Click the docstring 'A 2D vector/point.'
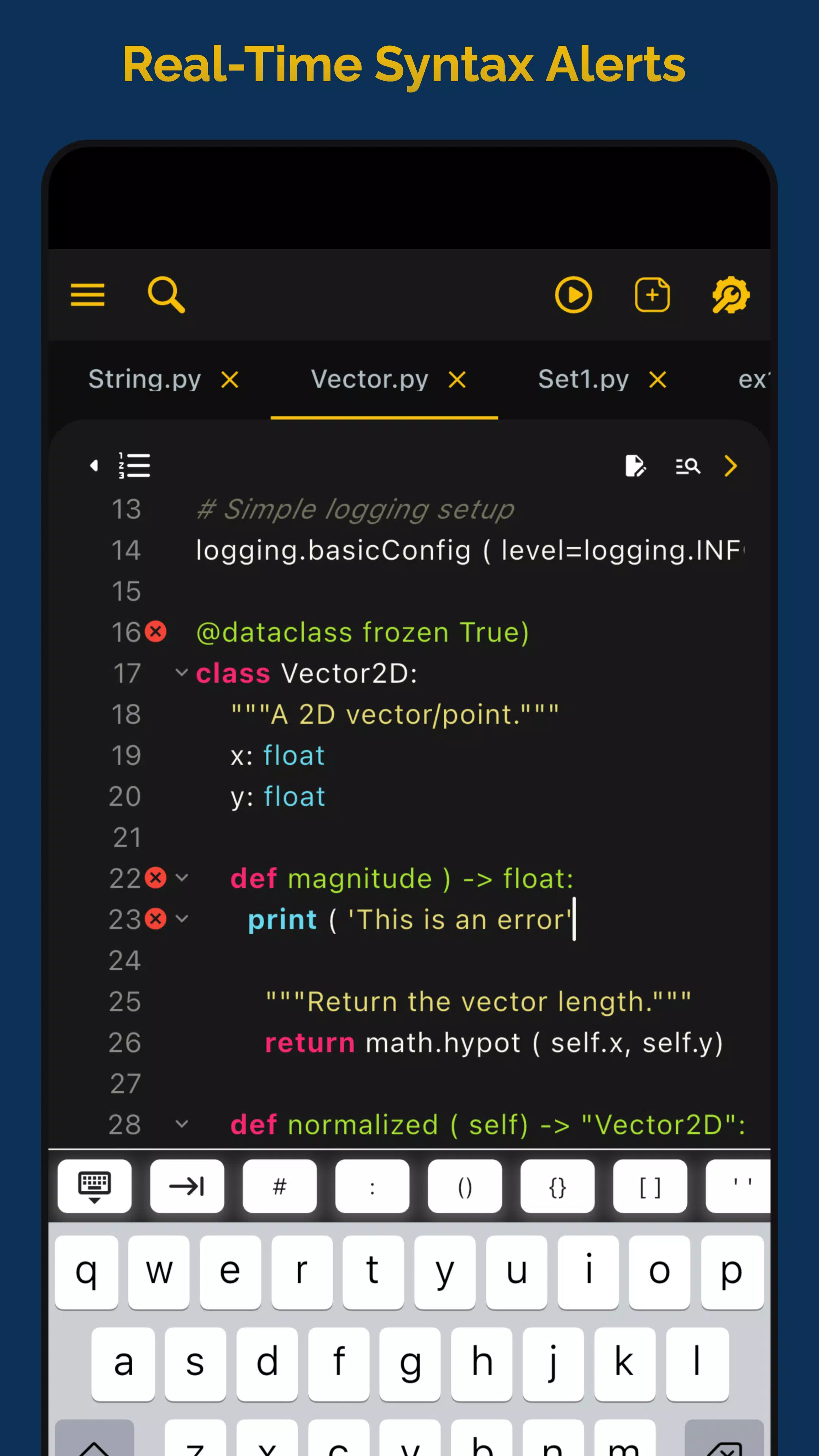 click(x=395, y=714)
